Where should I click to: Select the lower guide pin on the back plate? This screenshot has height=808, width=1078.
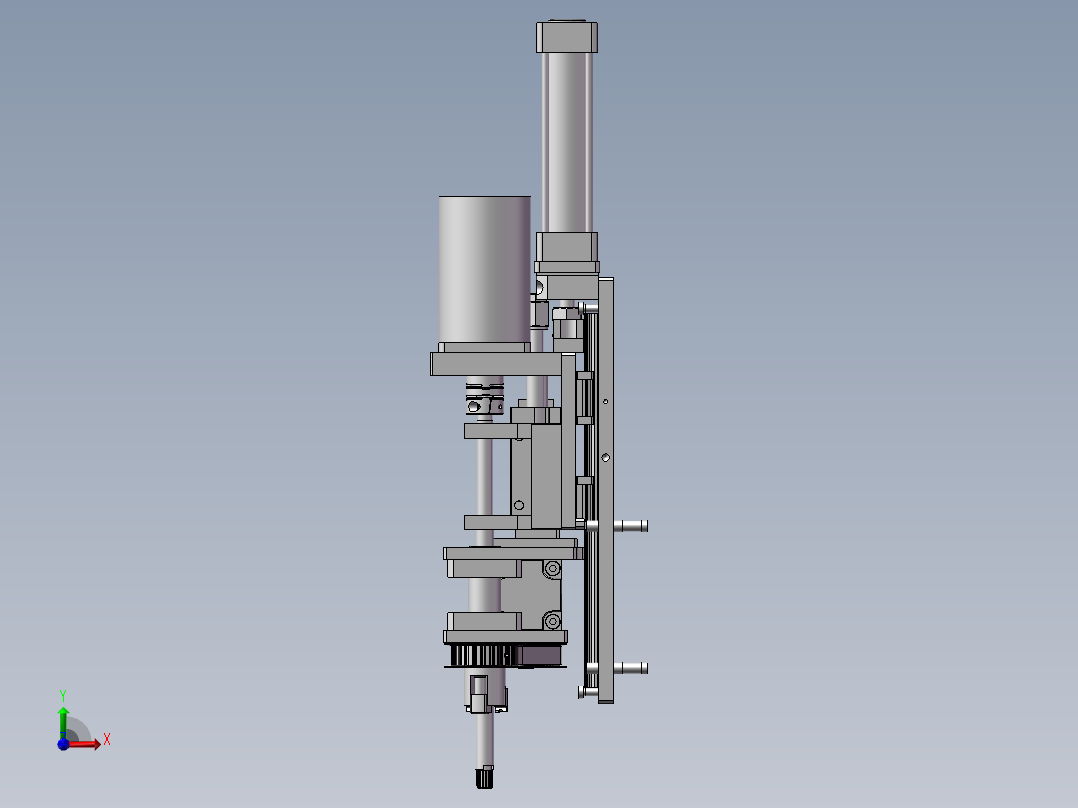(631, 667)
